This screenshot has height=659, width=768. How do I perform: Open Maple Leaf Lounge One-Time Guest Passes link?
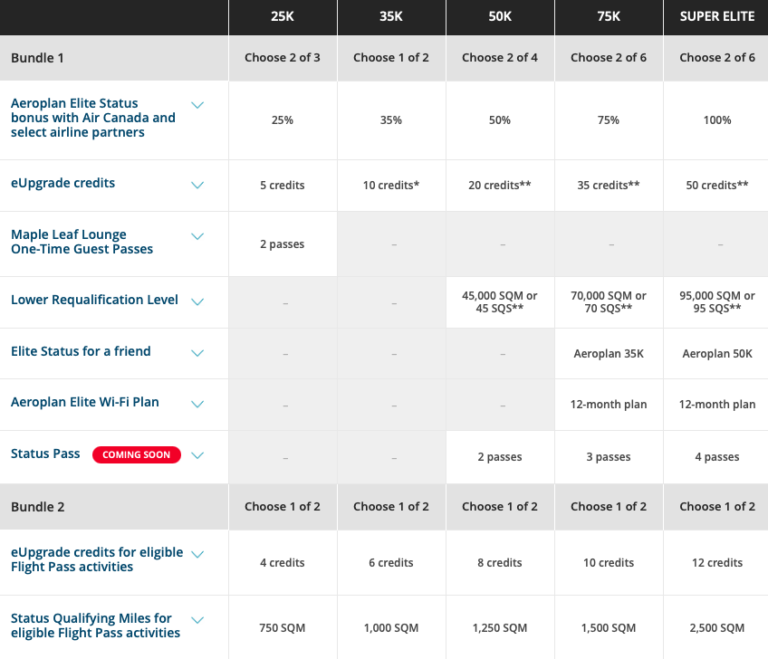click(82, 242)
